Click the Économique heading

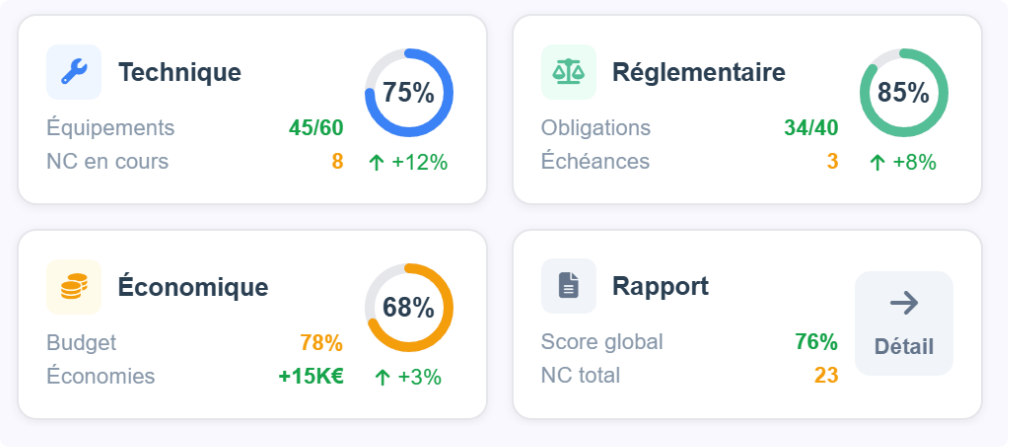pos(193,287)
